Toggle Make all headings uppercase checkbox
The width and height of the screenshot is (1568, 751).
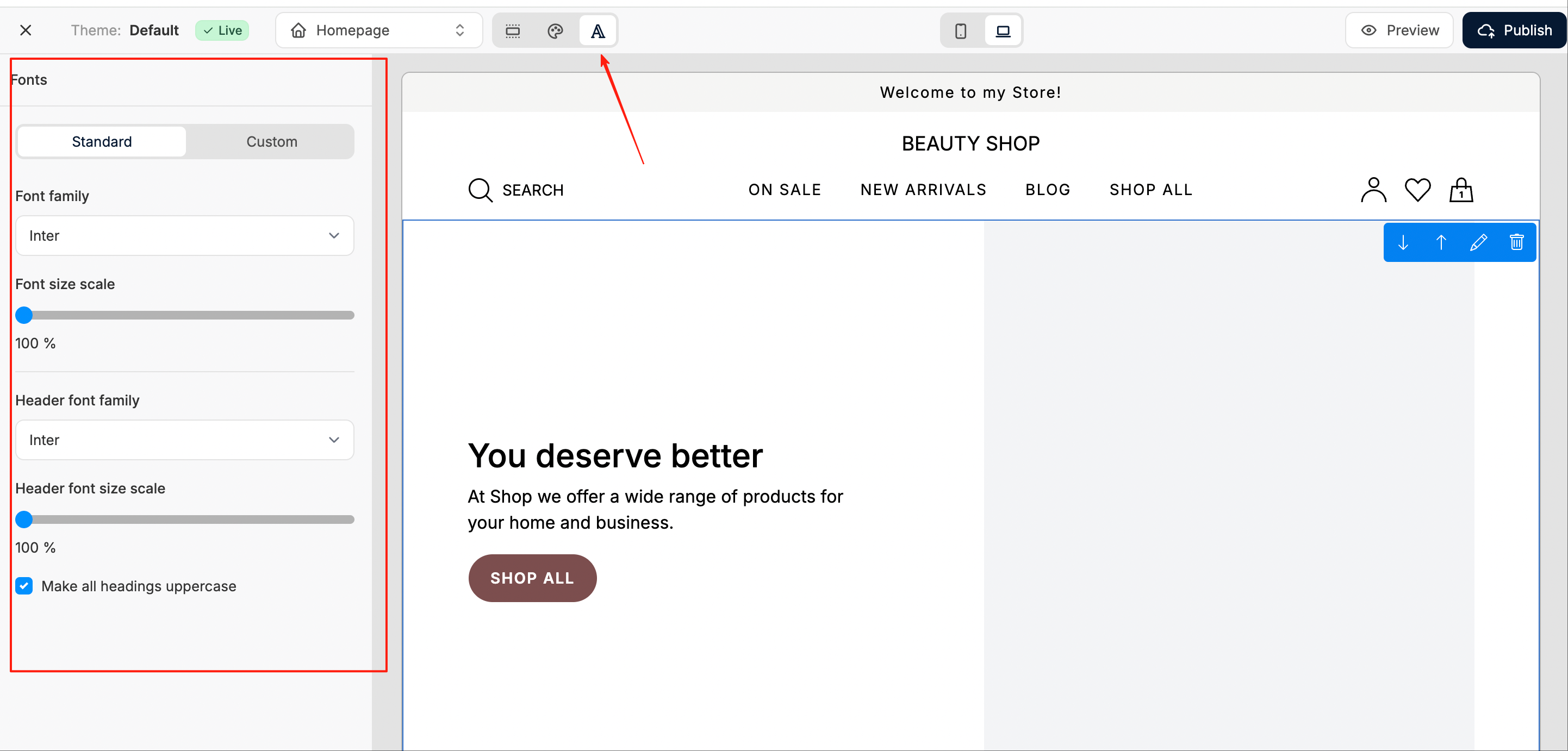(x=24, y=585)
